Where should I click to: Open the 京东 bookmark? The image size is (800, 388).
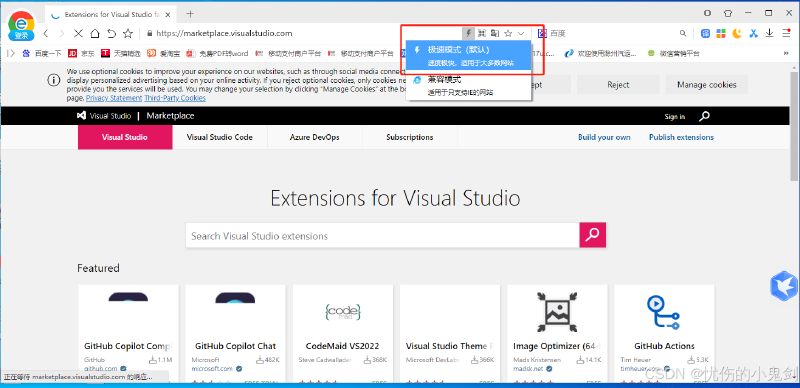pyautogui.click(x=82, y=53)
